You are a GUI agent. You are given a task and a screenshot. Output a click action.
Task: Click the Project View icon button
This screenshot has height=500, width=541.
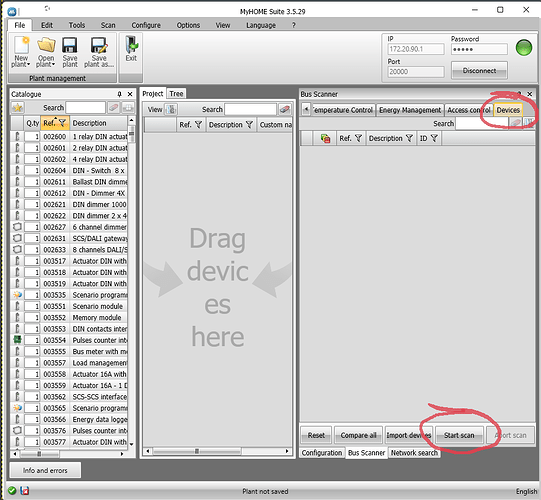click(x=171, y=109)
